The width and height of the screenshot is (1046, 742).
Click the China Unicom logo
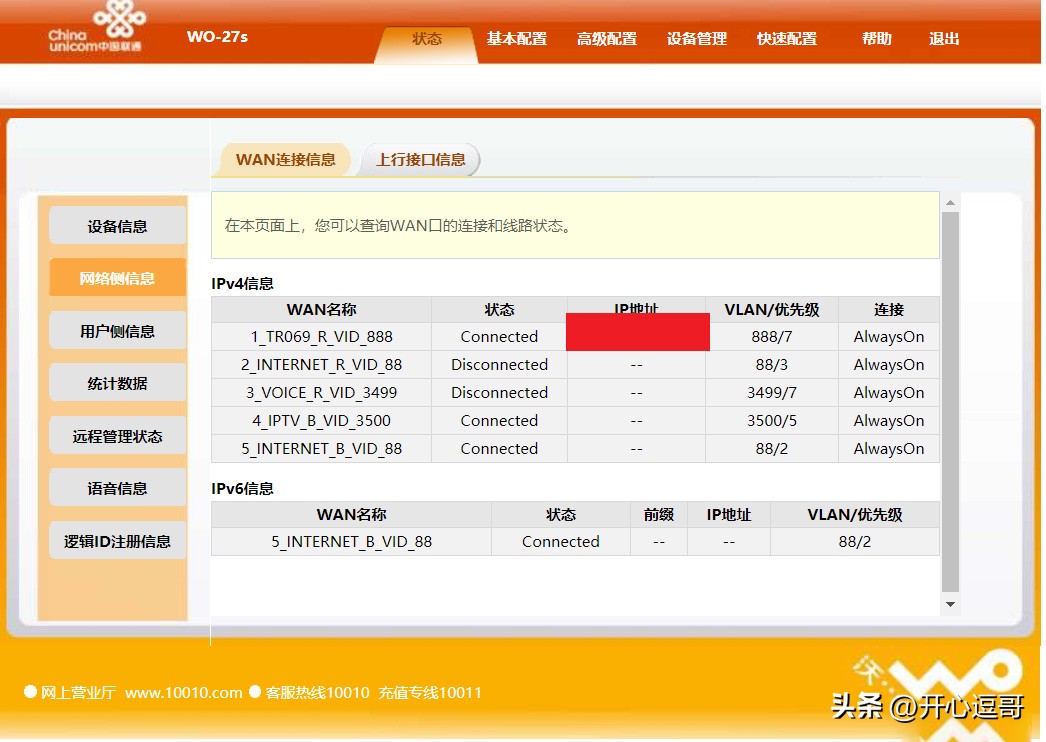[94, 28]
